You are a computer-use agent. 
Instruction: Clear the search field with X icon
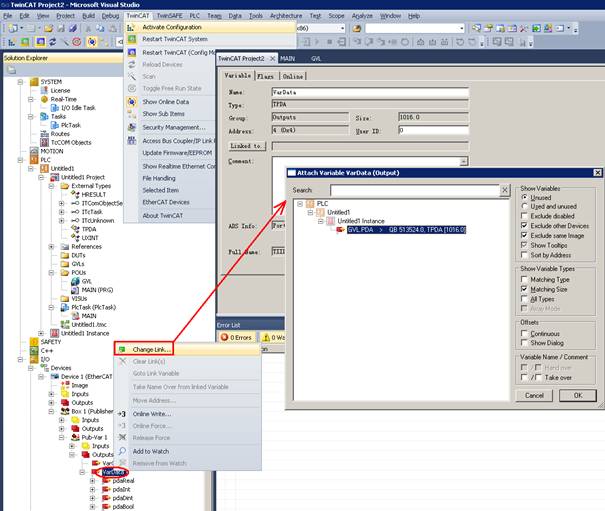(506, 189)
